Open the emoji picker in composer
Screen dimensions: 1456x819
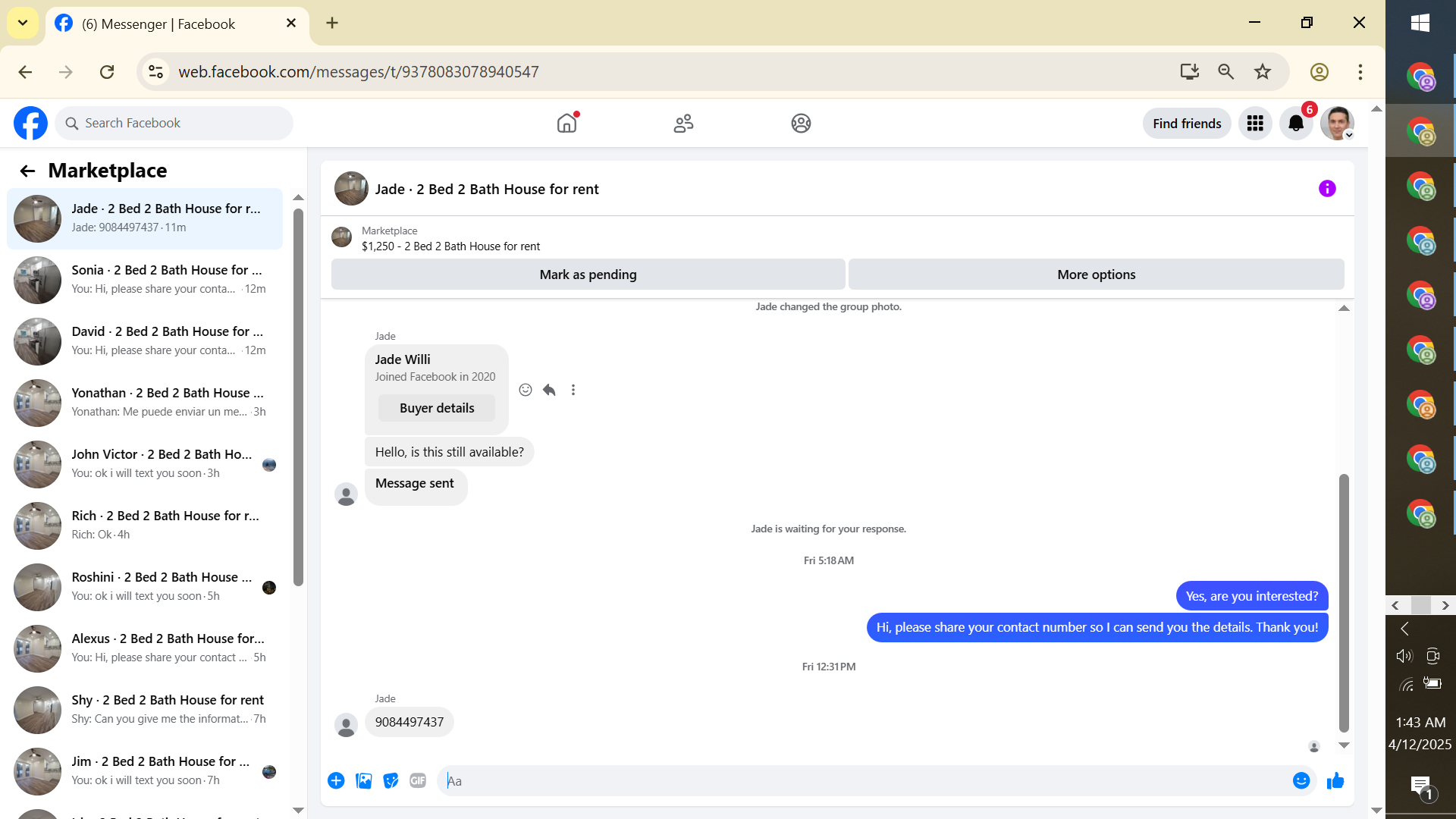pos(1301,780)
